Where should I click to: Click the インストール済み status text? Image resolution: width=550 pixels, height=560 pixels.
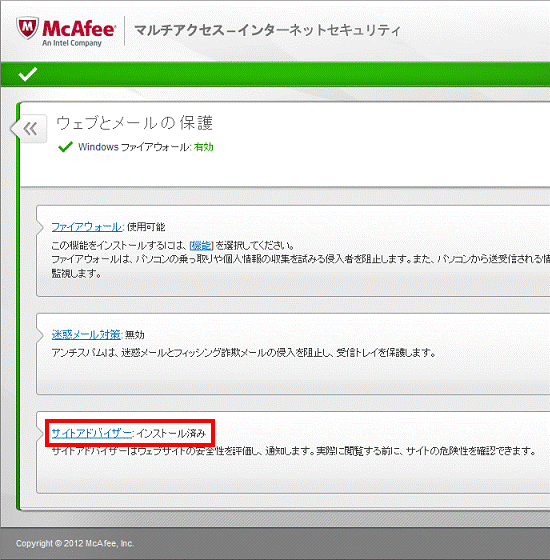pyautogui.click(x=171, y=433)
